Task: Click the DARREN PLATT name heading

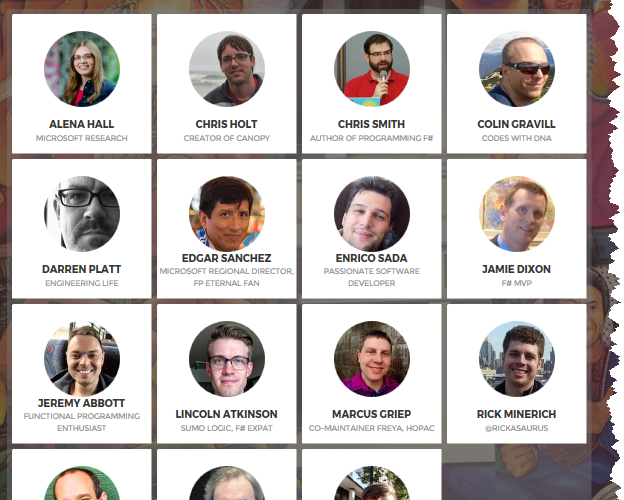Action: pos(82,269)
